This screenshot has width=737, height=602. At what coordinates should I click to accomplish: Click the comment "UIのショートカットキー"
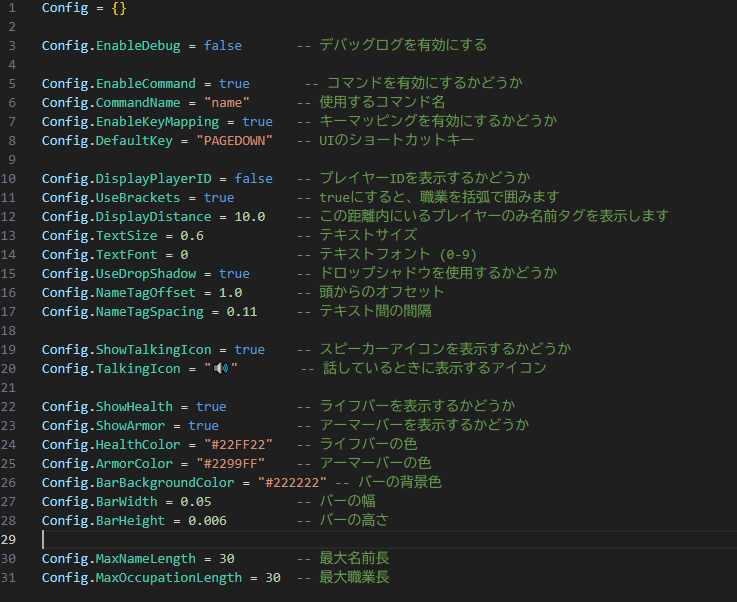[x=396, y=141]
